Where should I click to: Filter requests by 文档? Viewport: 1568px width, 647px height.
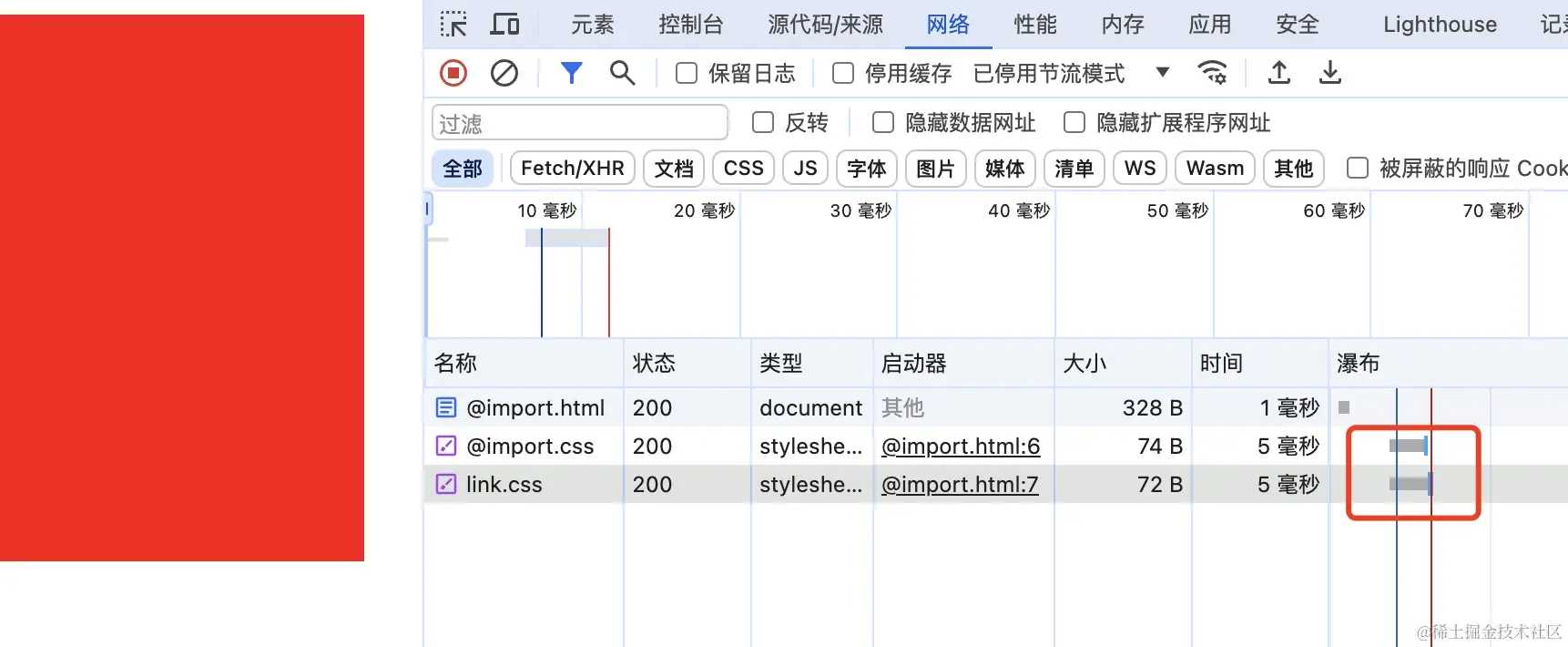(x=674, y=169)
